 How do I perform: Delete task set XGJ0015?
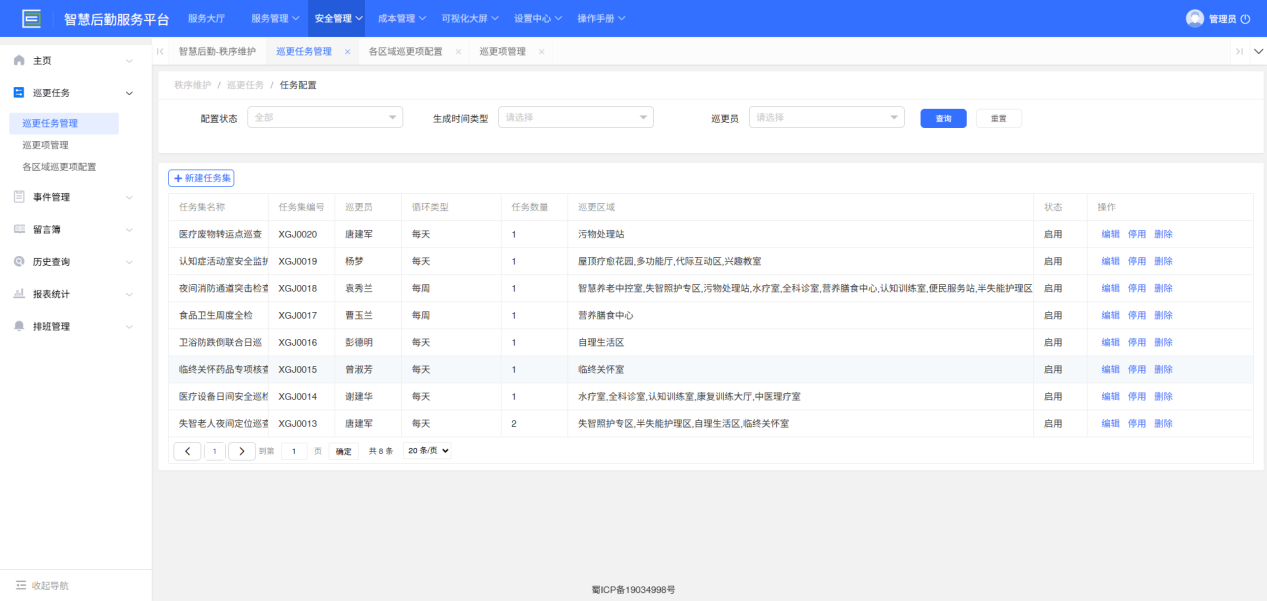tap(1163, 369)
